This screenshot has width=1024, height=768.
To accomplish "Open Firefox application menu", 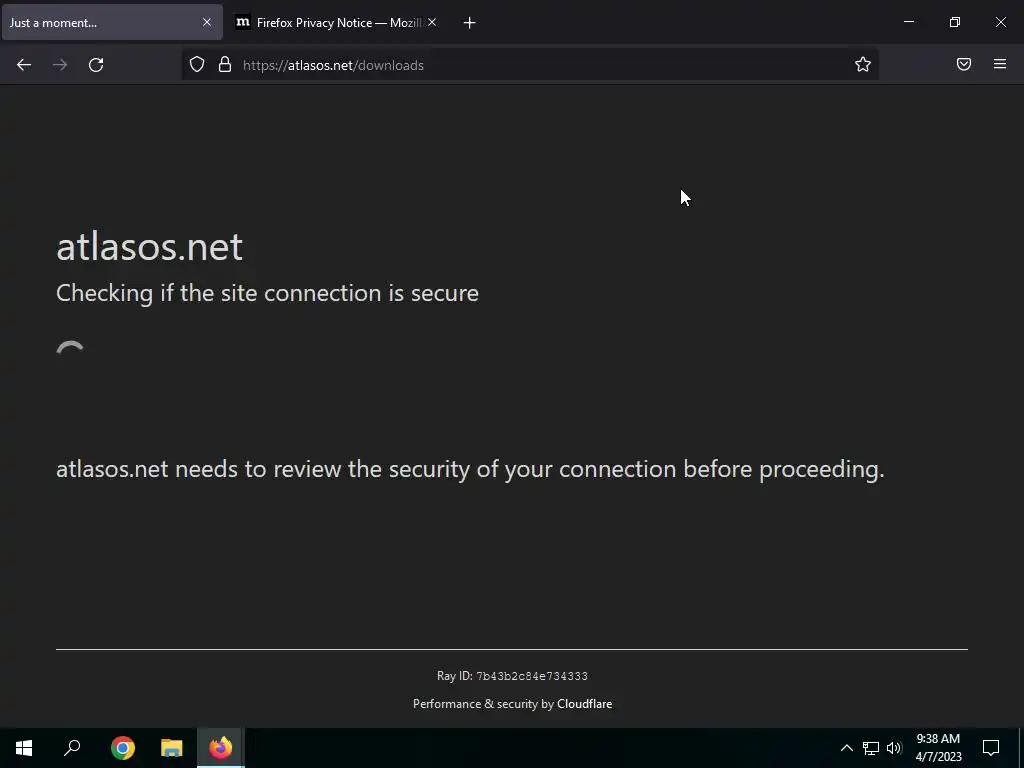I will [1000, 64].
